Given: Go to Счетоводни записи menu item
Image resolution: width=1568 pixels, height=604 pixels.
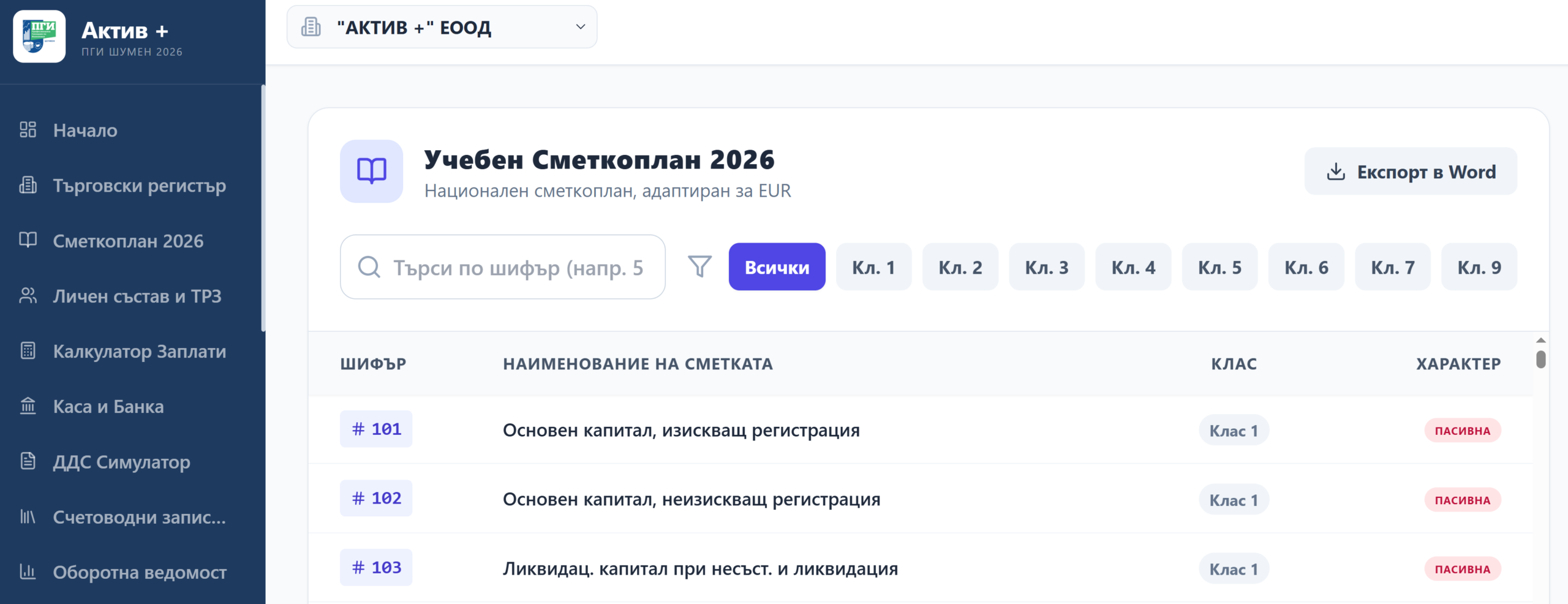Looking at the screenshot, I should 139,517.
